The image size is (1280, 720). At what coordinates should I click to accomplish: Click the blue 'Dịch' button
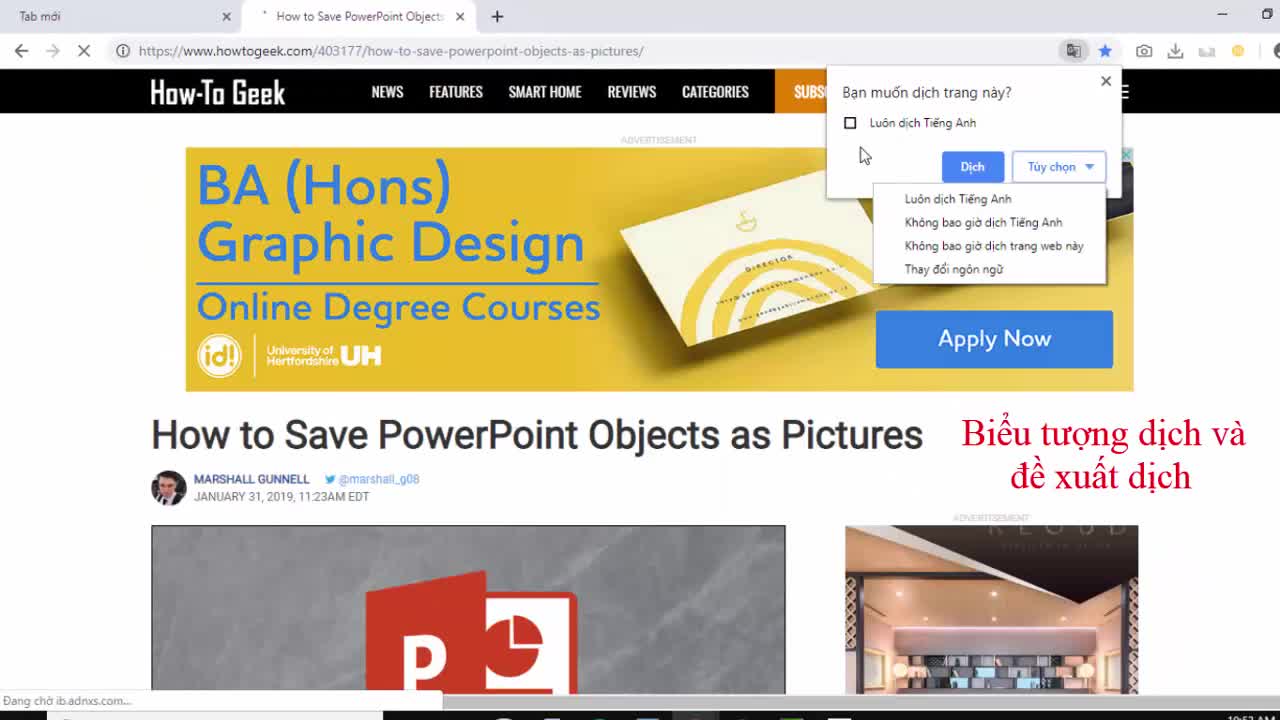click(973, 167)
